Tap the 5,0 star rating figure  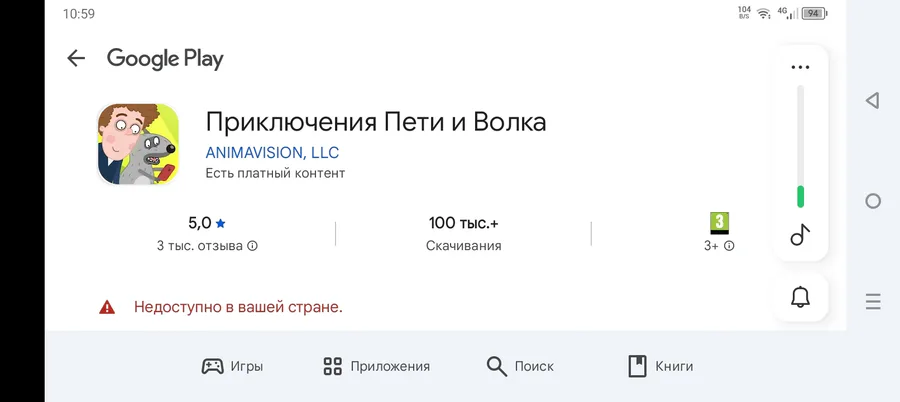click(x=207, y=223)
